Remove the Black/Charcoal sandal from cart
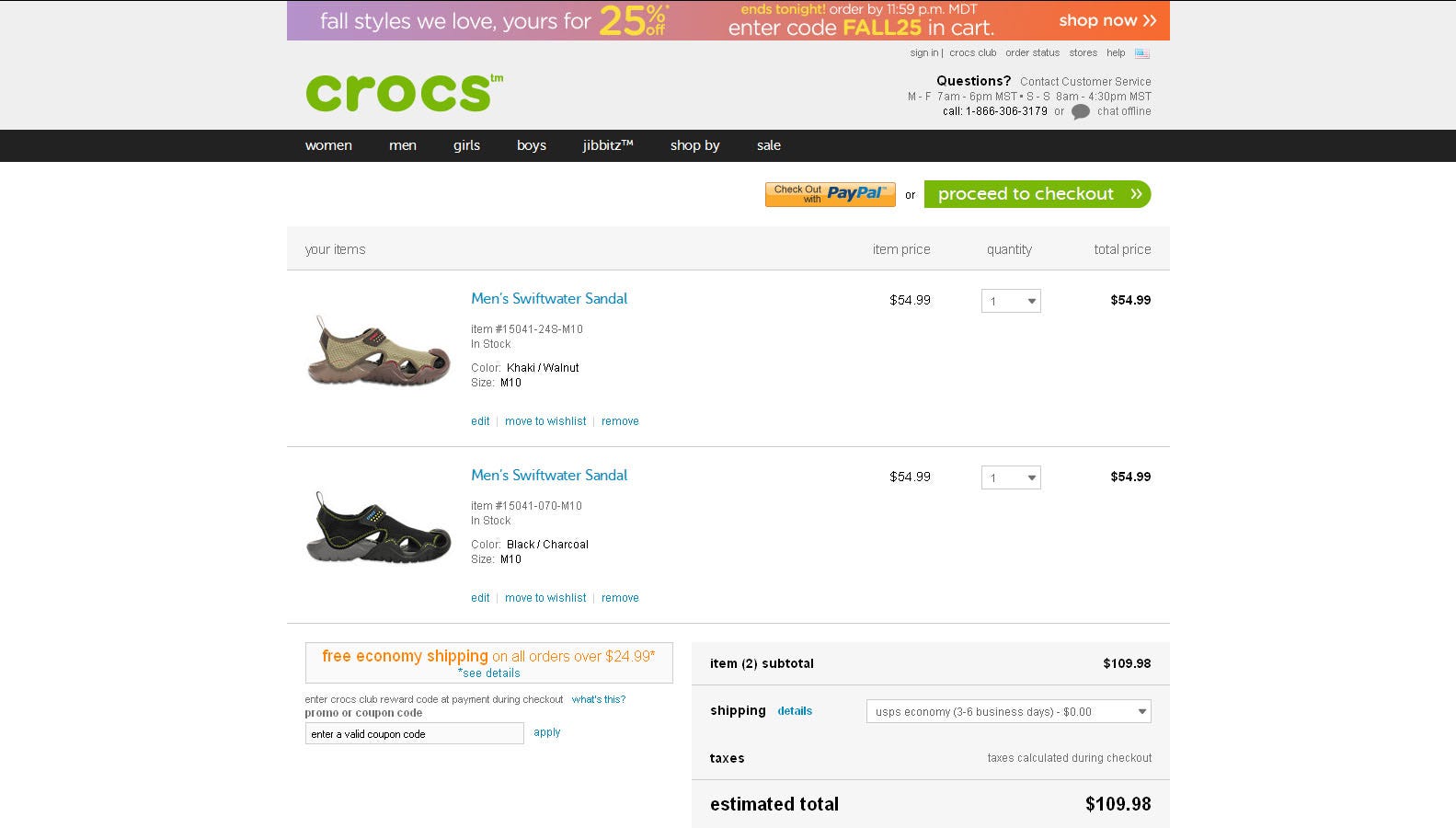 click(620, 598)
